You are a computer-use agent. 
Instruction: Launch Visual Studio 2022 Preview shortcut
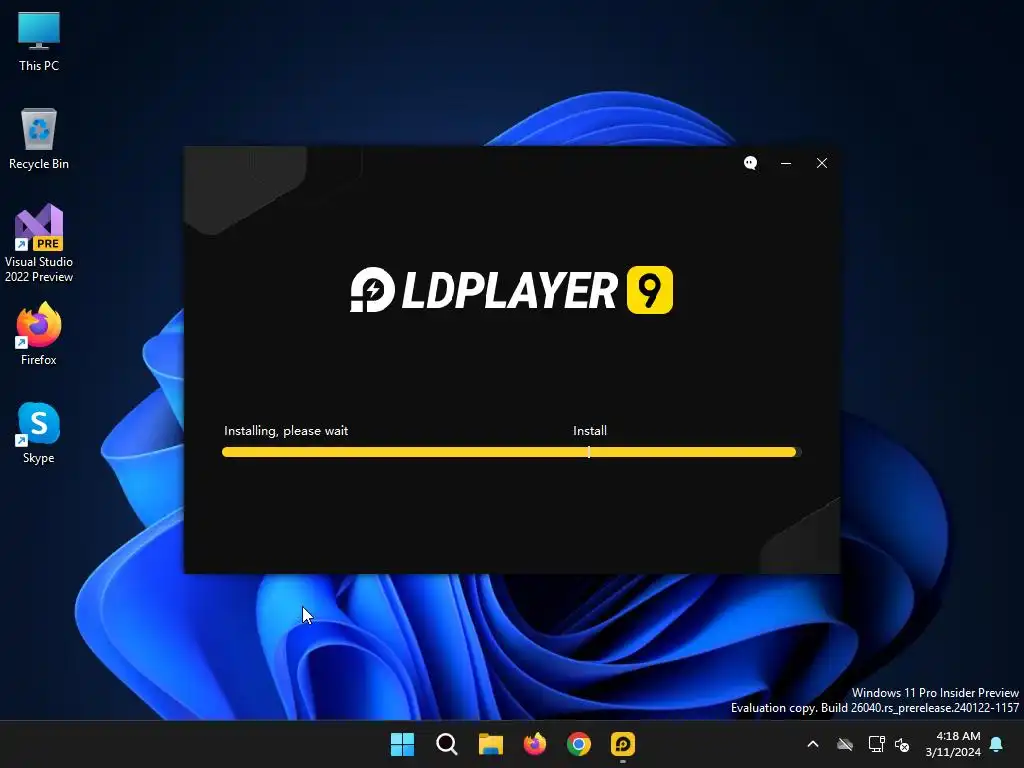pyautogui.click(x=39, y=243)
